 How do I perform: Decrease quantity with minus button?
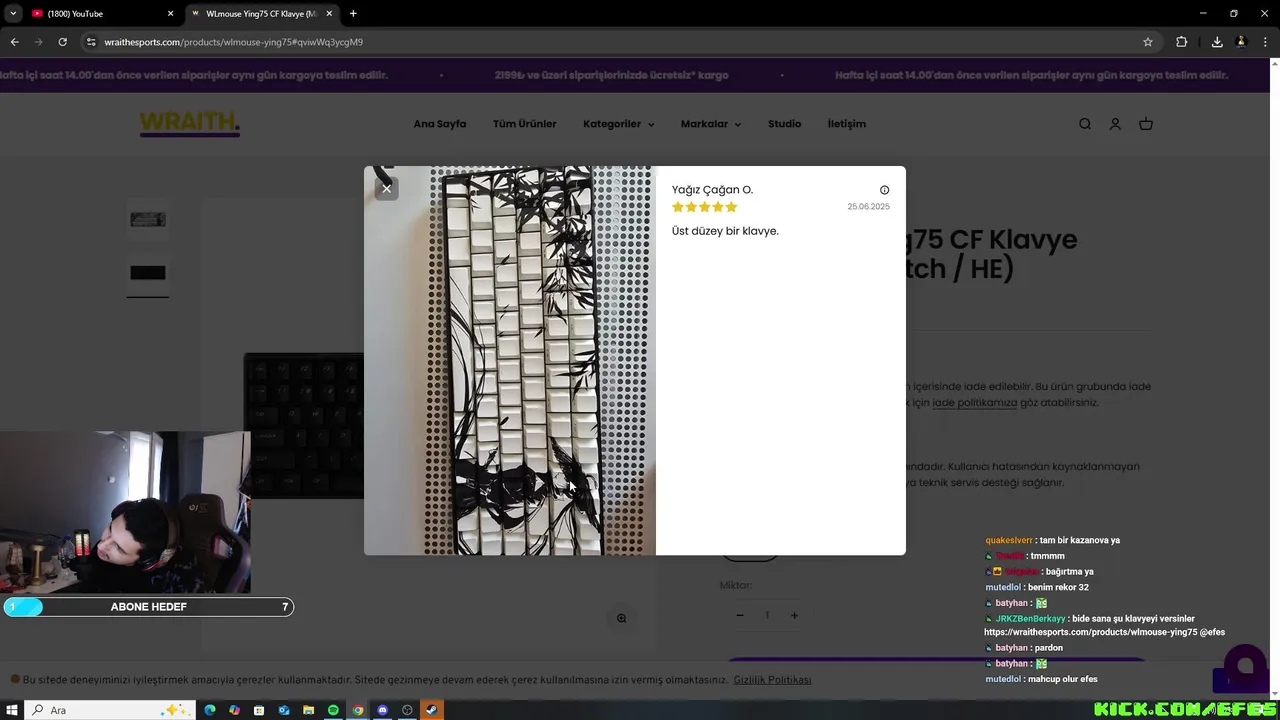point(740,615)
